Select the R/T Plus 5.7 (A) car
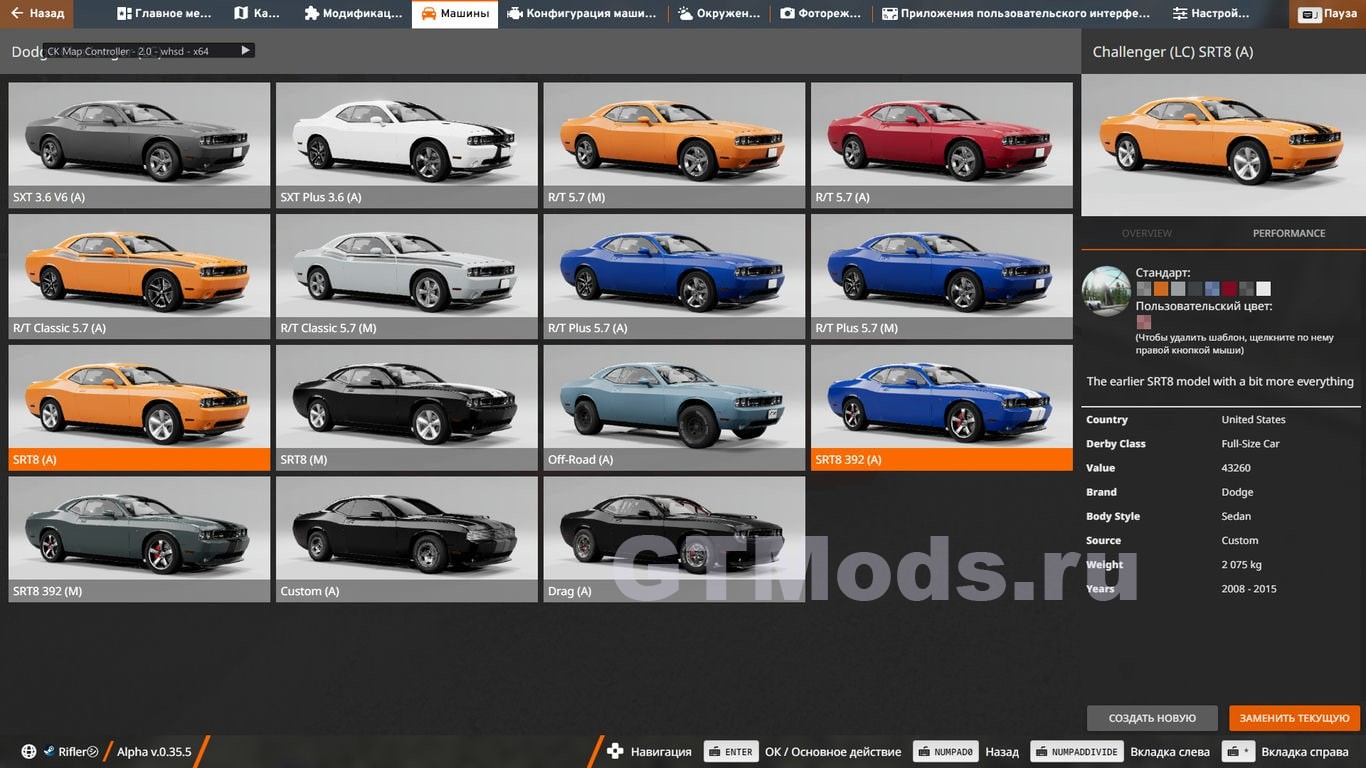 pos(674,277)
